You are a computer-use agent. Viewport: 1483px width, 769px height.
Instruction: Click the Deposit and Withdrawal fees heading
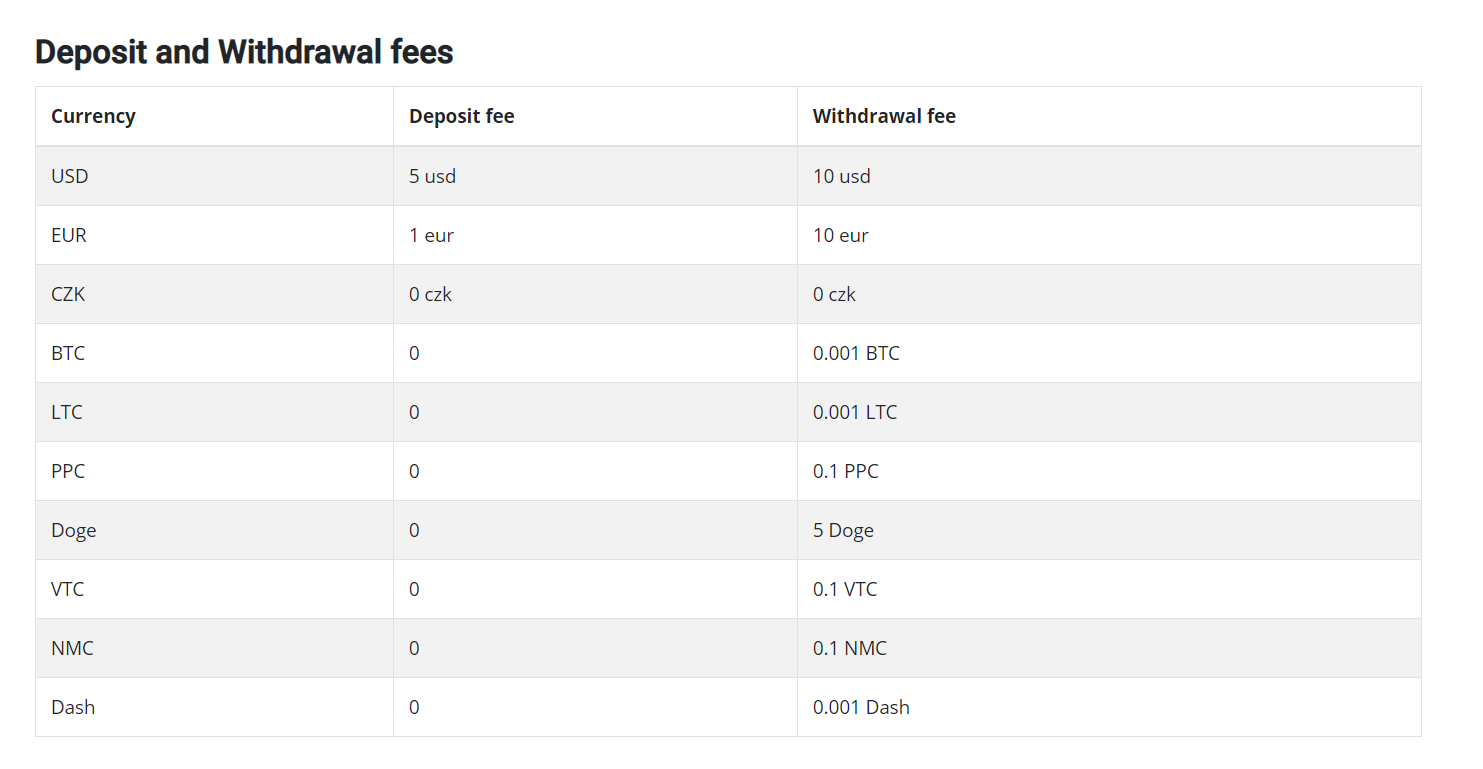point(244,52)
